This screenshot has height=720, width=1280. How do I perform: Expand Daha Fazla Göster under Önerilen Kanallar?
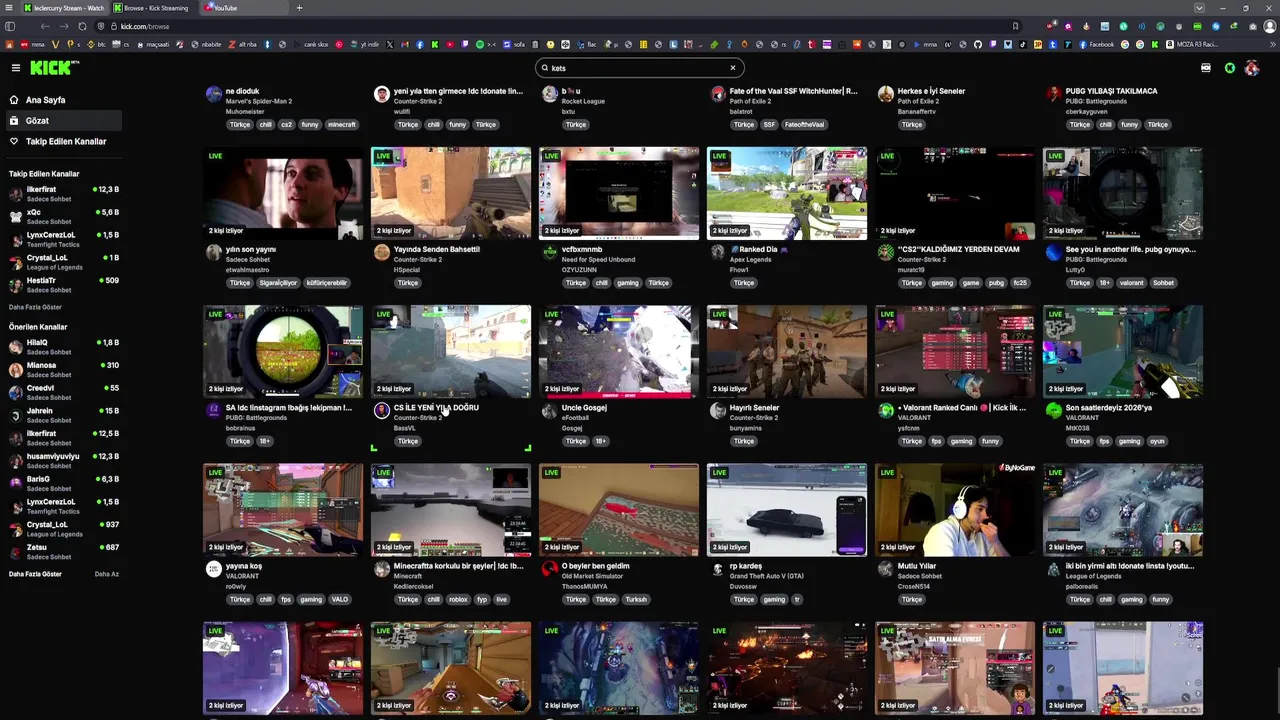[x=35, y=574]
